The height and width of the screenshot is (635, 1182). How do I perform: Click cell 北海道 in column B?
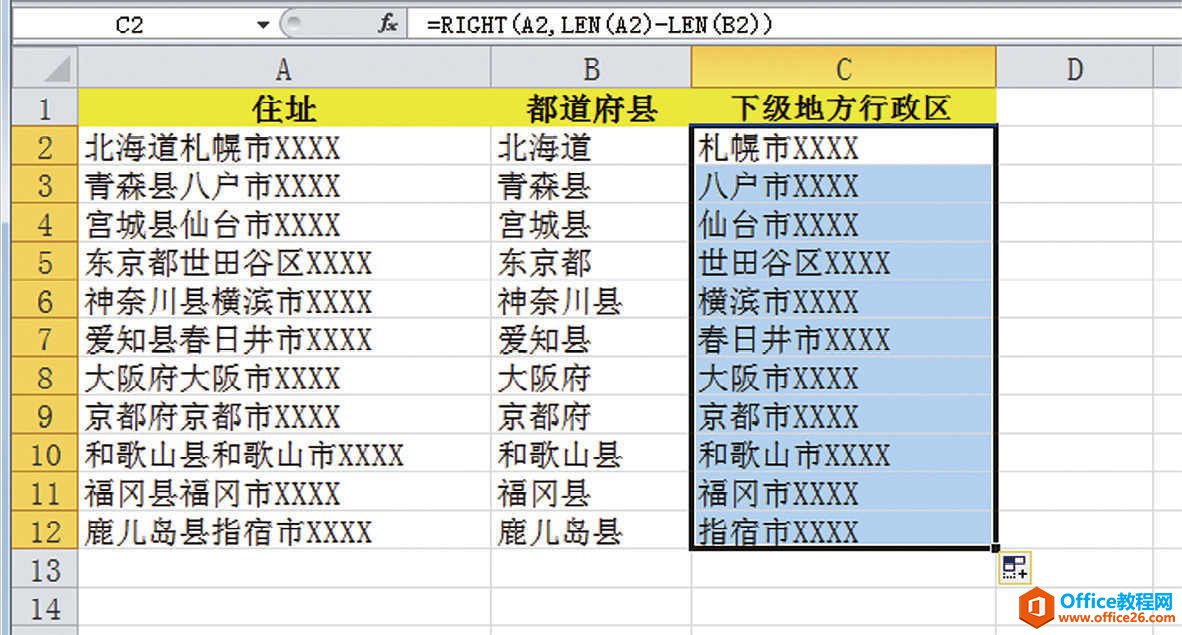(591, 146)
